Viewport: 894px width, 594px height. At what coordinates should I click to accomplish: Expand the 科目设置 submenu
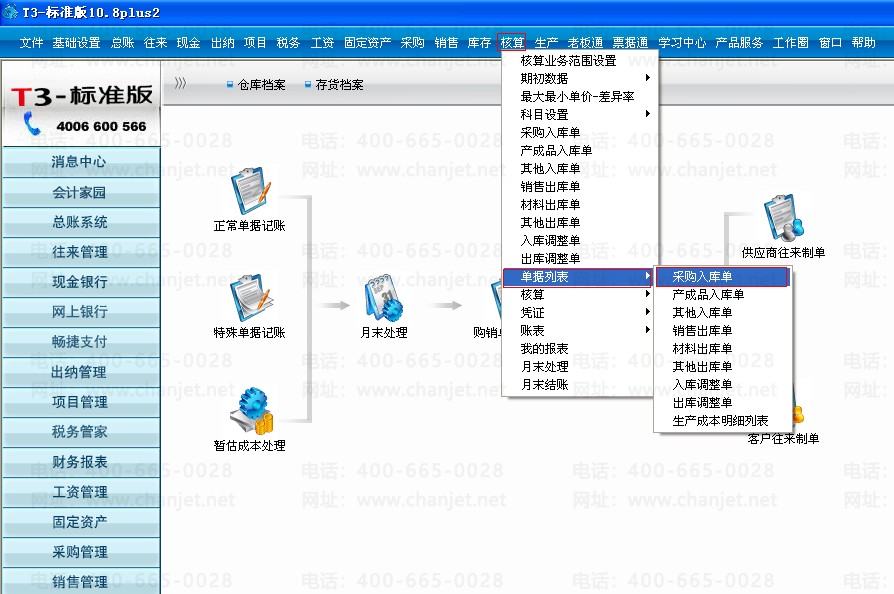(580, 114)
